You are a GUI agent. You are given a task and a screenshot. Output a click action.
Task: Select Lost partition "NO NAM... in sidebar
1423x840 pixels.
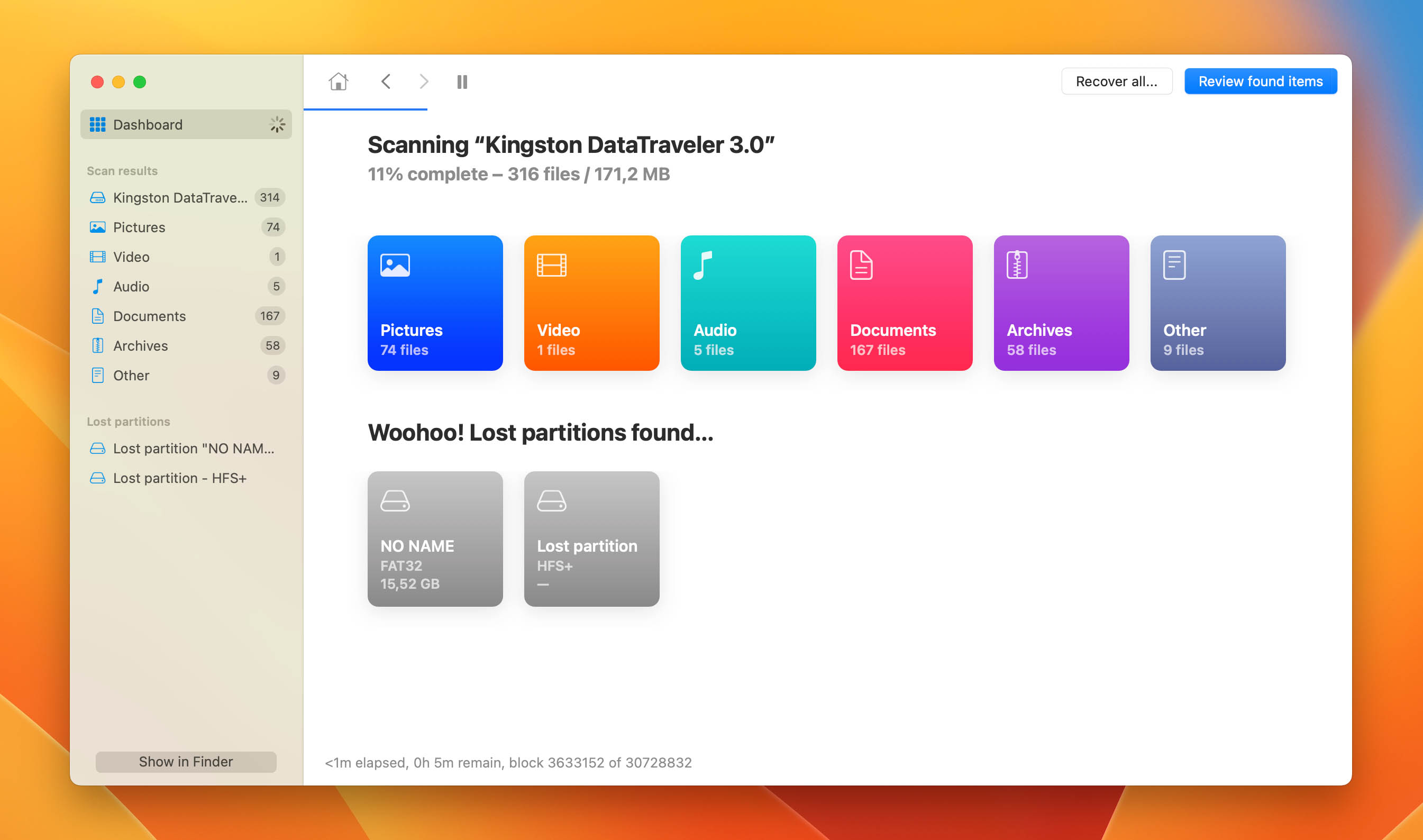pos(186,449)
